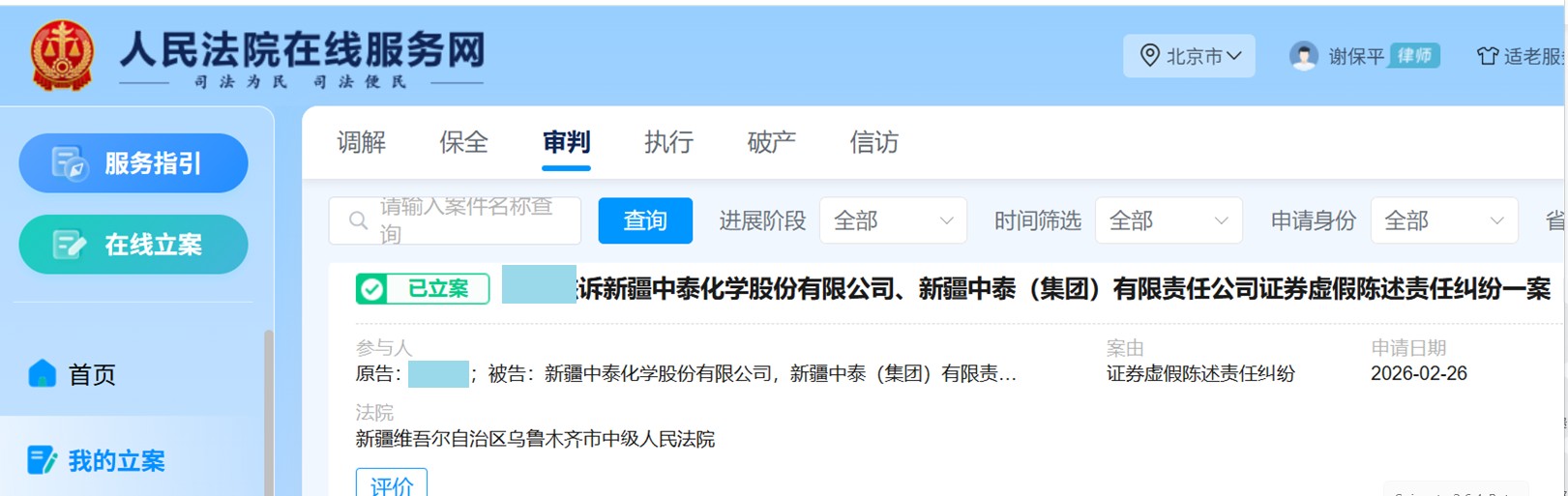Expand the 进展阶段 dropdown
The height and width of the screenshot is (496, 1568).
893,220
